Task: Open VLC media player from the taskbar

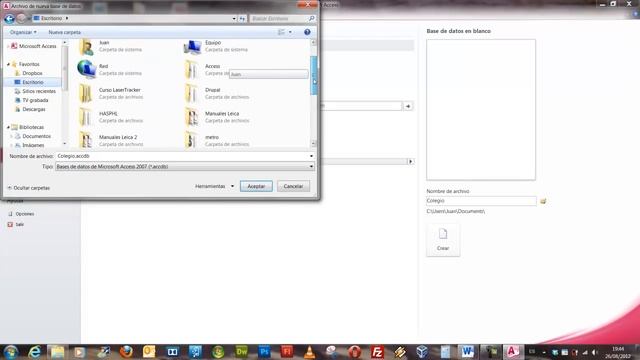Action: pyautogui.click(x=310, y=351)
